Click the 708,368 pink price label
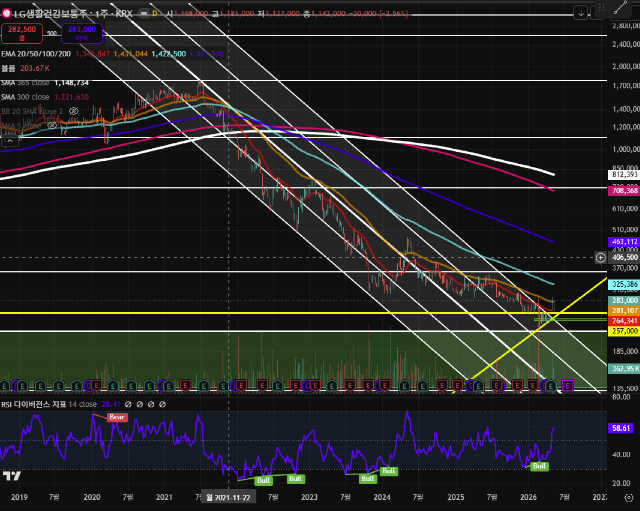The image size is (640, 511). click(624, 191)
